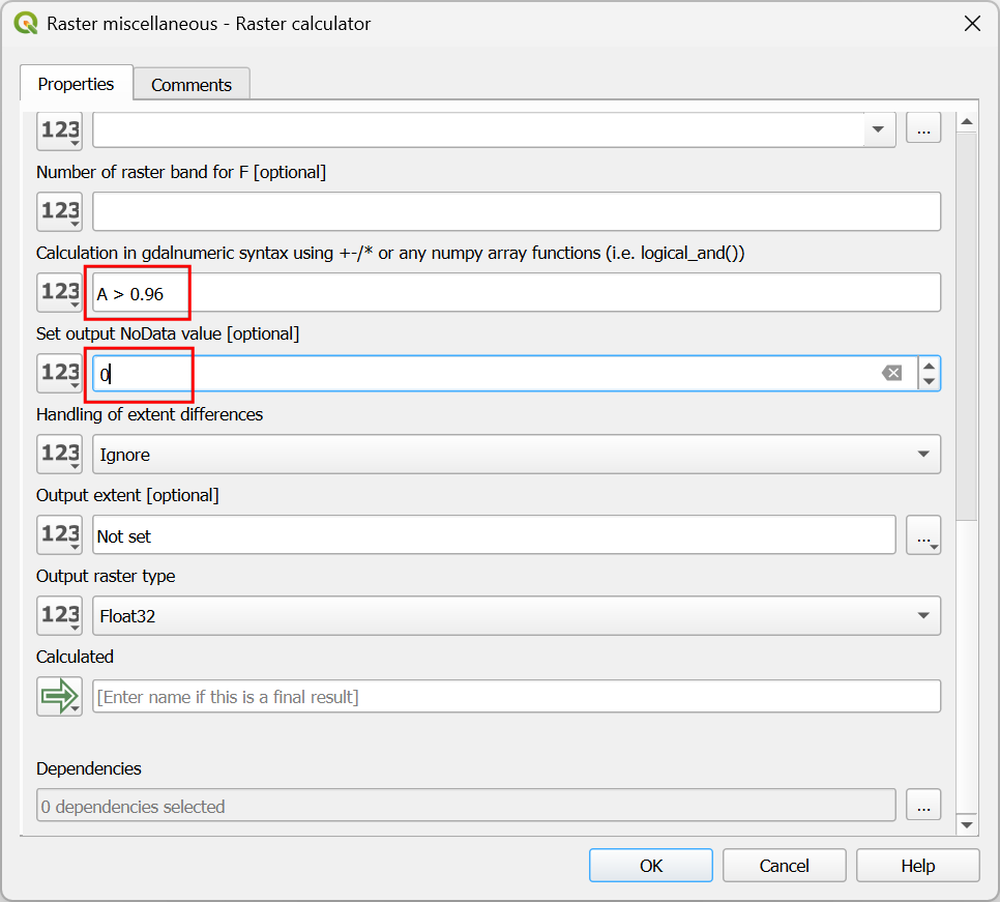This screenshot has width=1000, height=902.
Task: Open 123 value-type menu for NoData value
Action: [x=59, y=373]
